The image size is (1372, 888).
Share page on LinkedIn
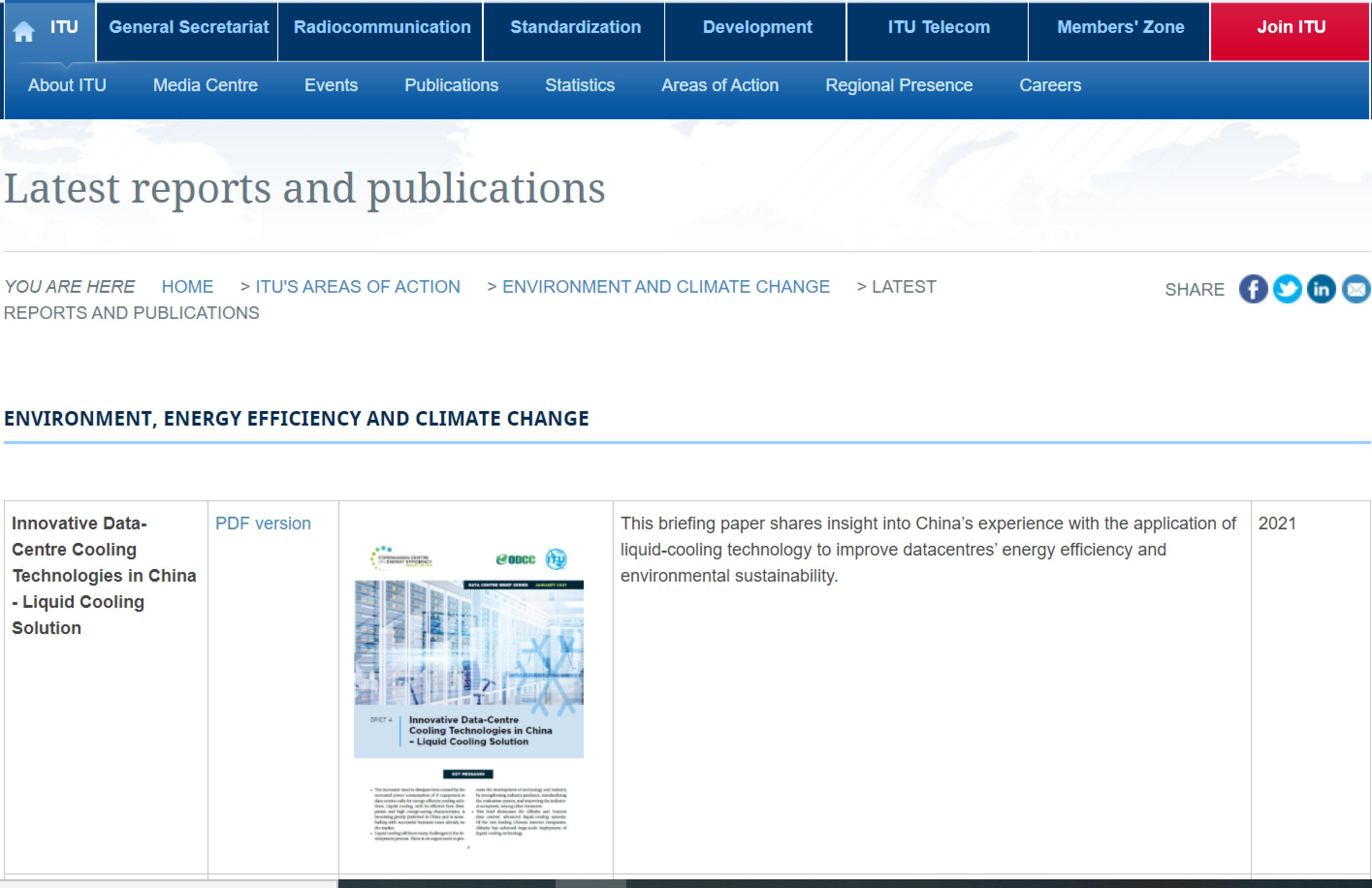(1321, 289)
